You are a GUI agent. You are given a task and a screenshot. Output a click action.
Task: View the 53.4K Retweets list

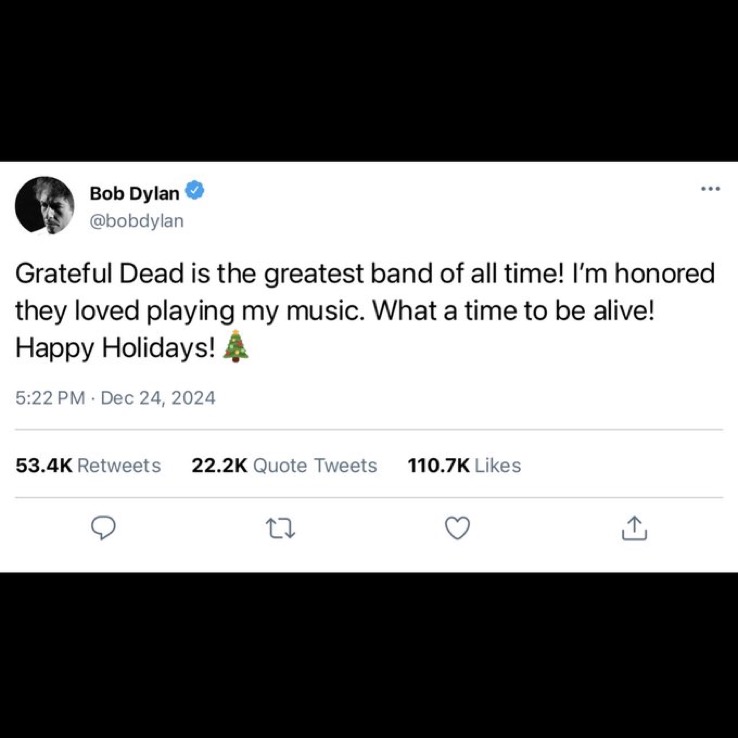(x=88, y=465)
